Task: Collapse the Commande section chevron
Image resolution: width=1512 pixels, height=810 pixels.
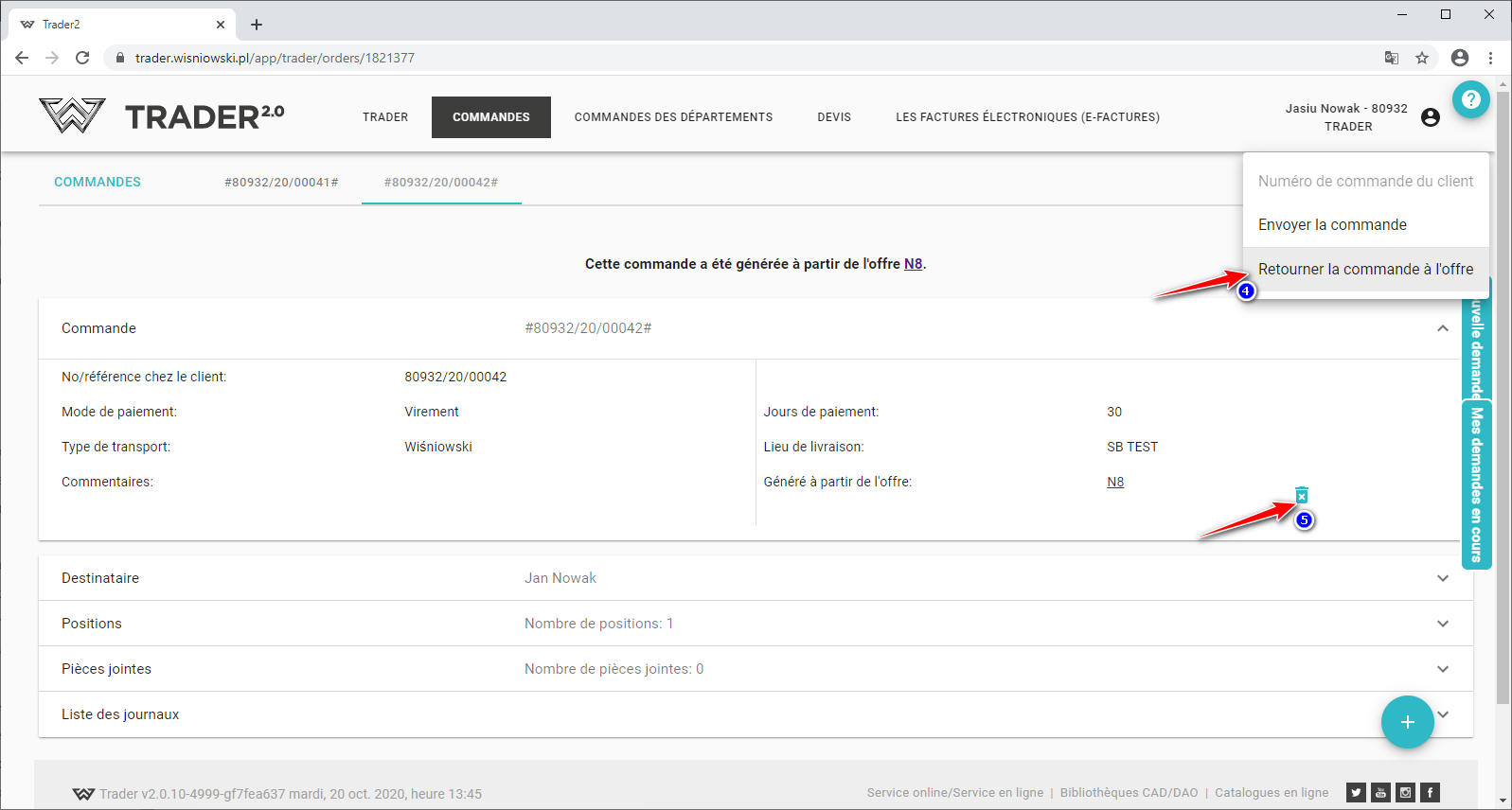Action: point(1442,328)
